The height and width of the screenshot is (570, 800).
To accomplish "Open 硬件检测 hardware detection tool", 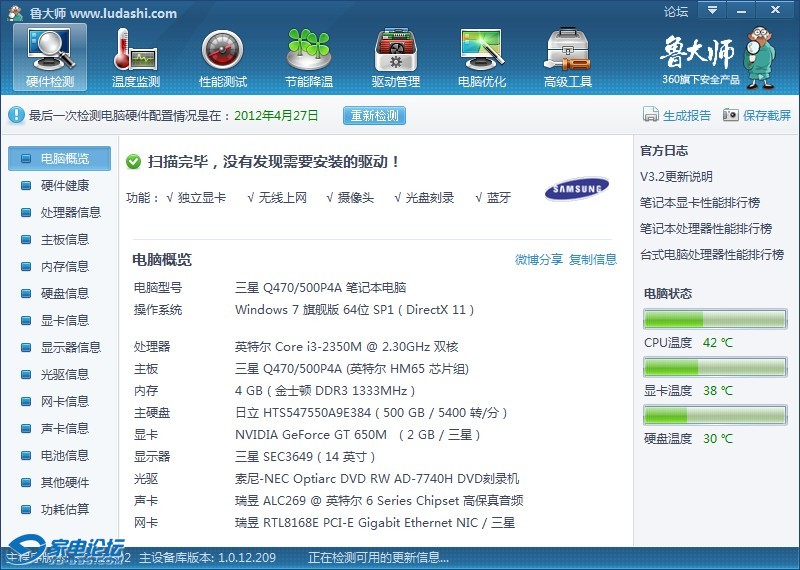I will [50, 57].
